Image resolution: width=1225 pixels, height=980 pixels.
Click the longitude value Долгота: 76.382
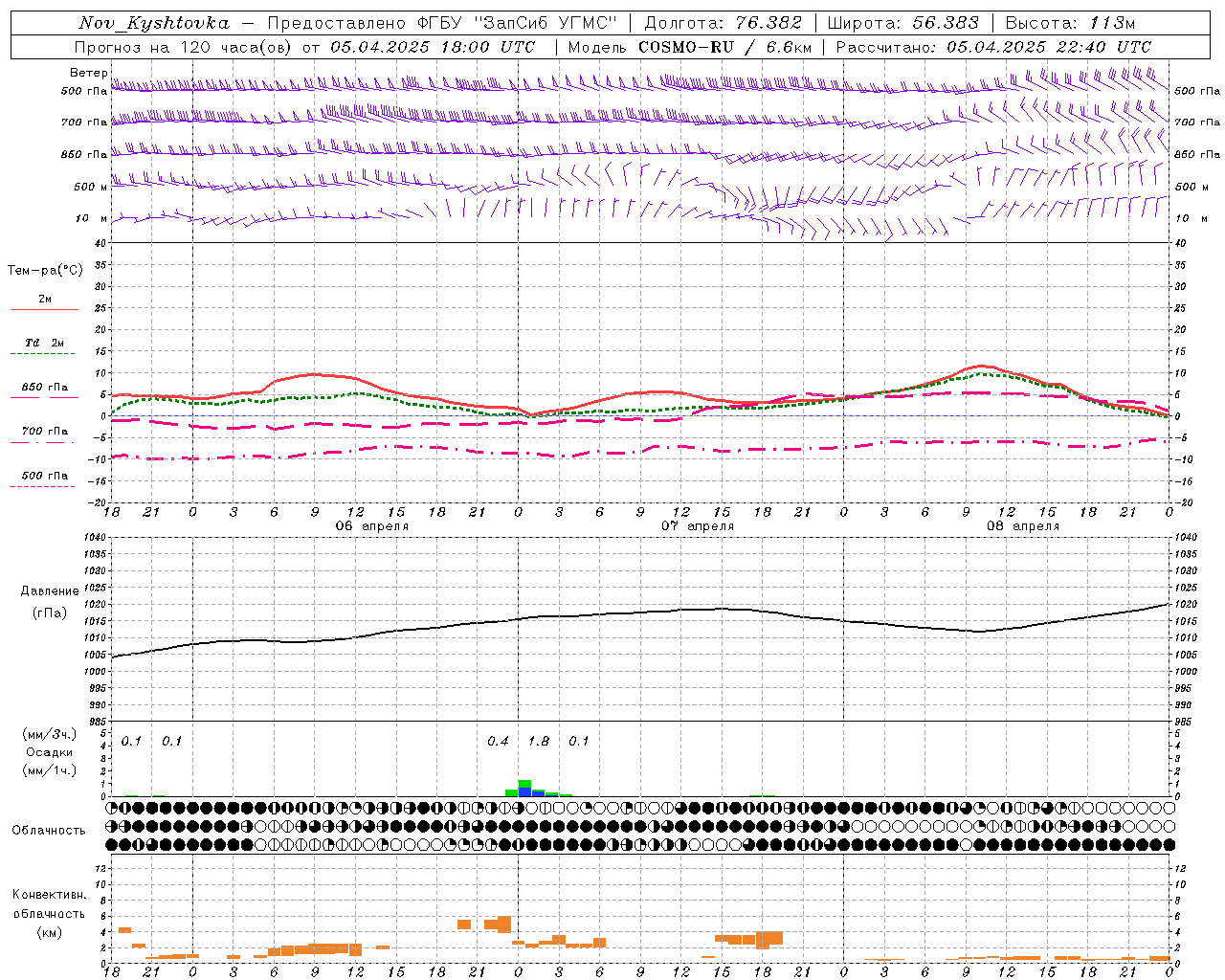pyautogui.click(x=724, y=23)
